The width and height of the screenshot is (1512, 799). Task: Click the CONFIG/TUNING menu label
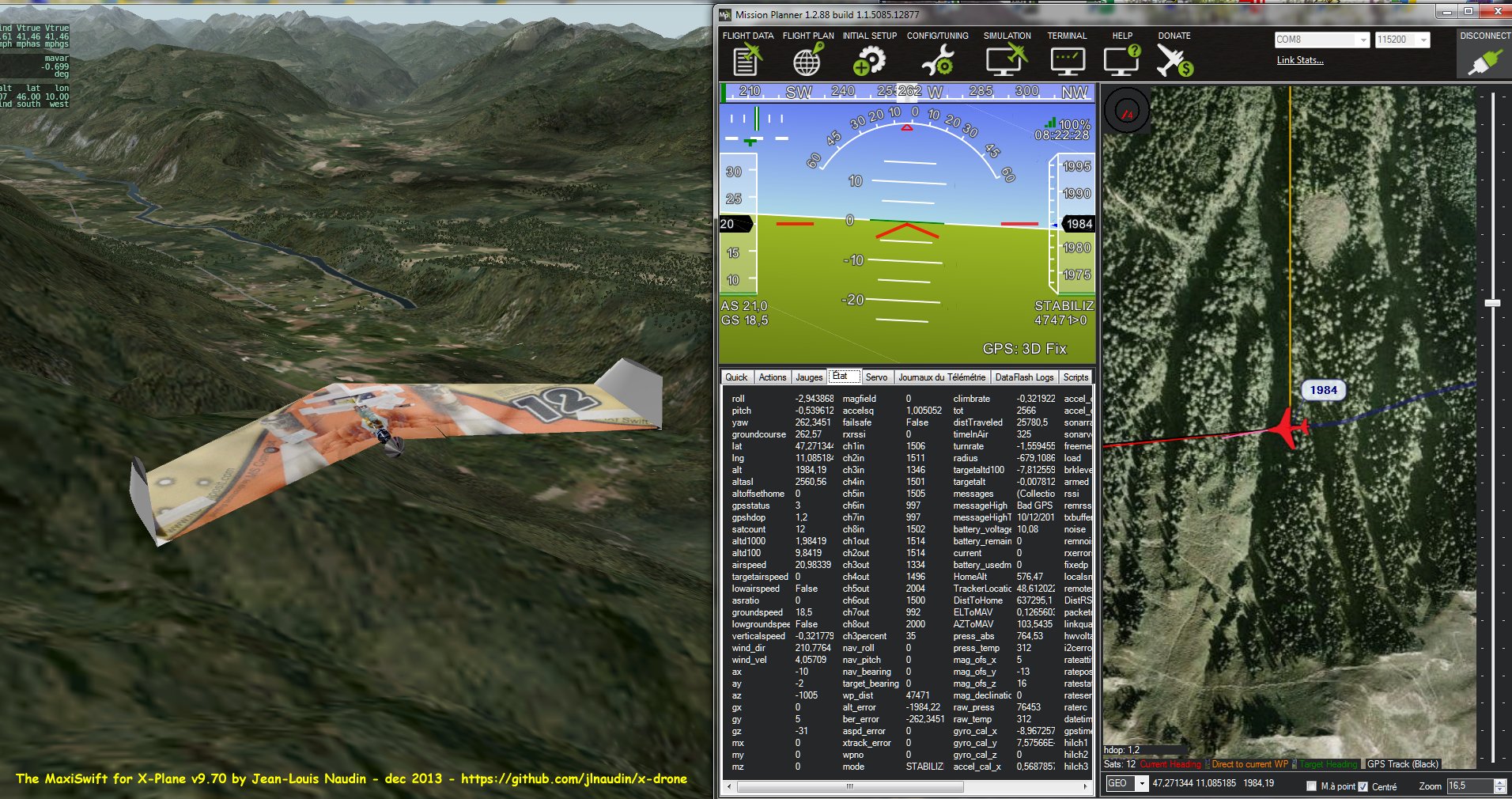pos(937,36)
